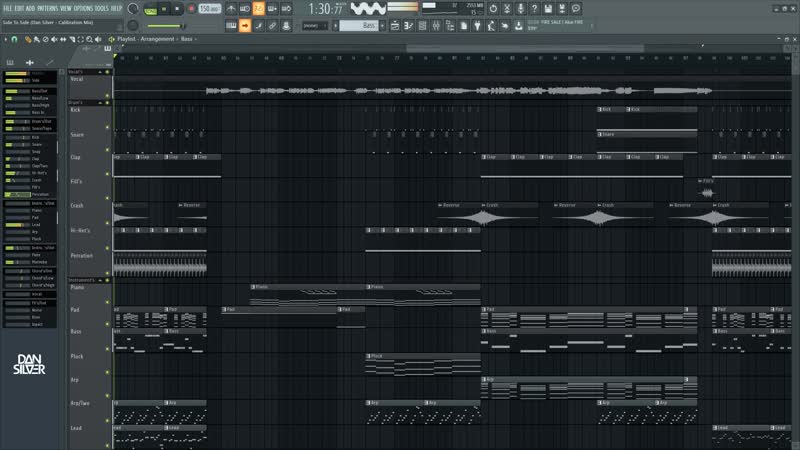The width and height of the screenshot is (800, 450).
Task: Open the VIEW menu
Action: coord(65,8)
